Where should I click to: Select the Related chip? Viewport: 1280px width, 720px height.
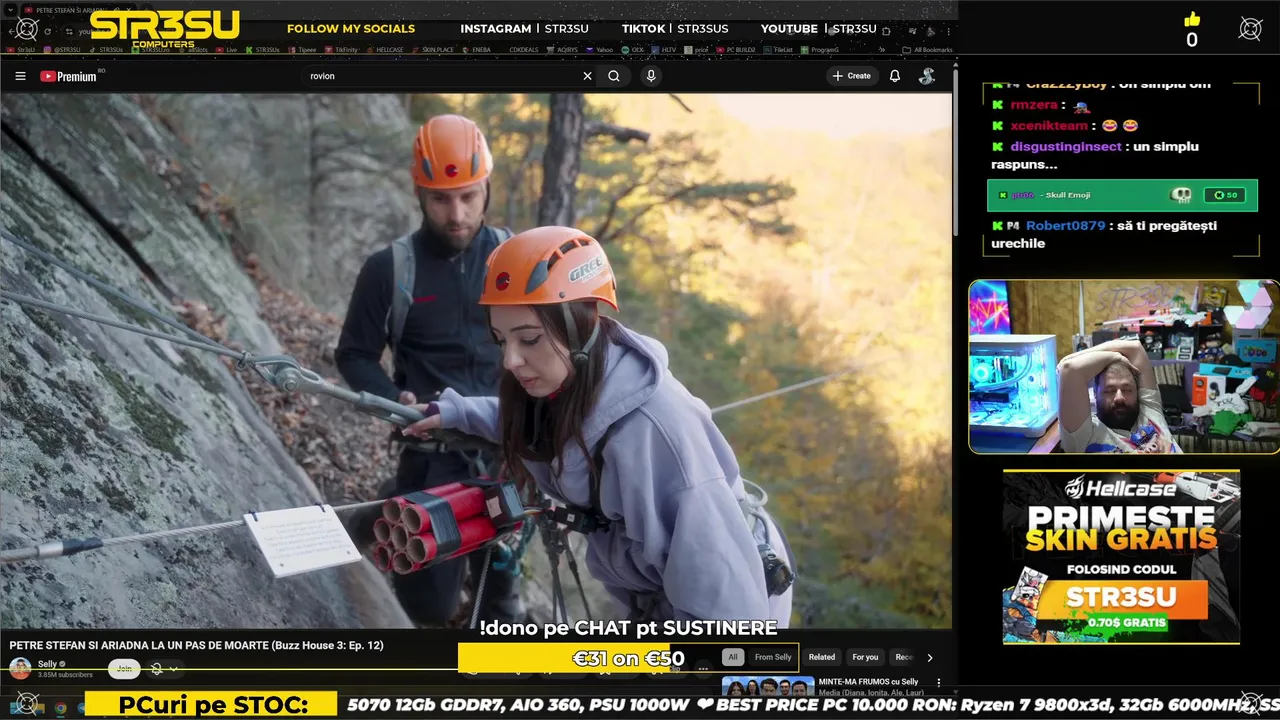pyautogui.click(x=822, y=657)
